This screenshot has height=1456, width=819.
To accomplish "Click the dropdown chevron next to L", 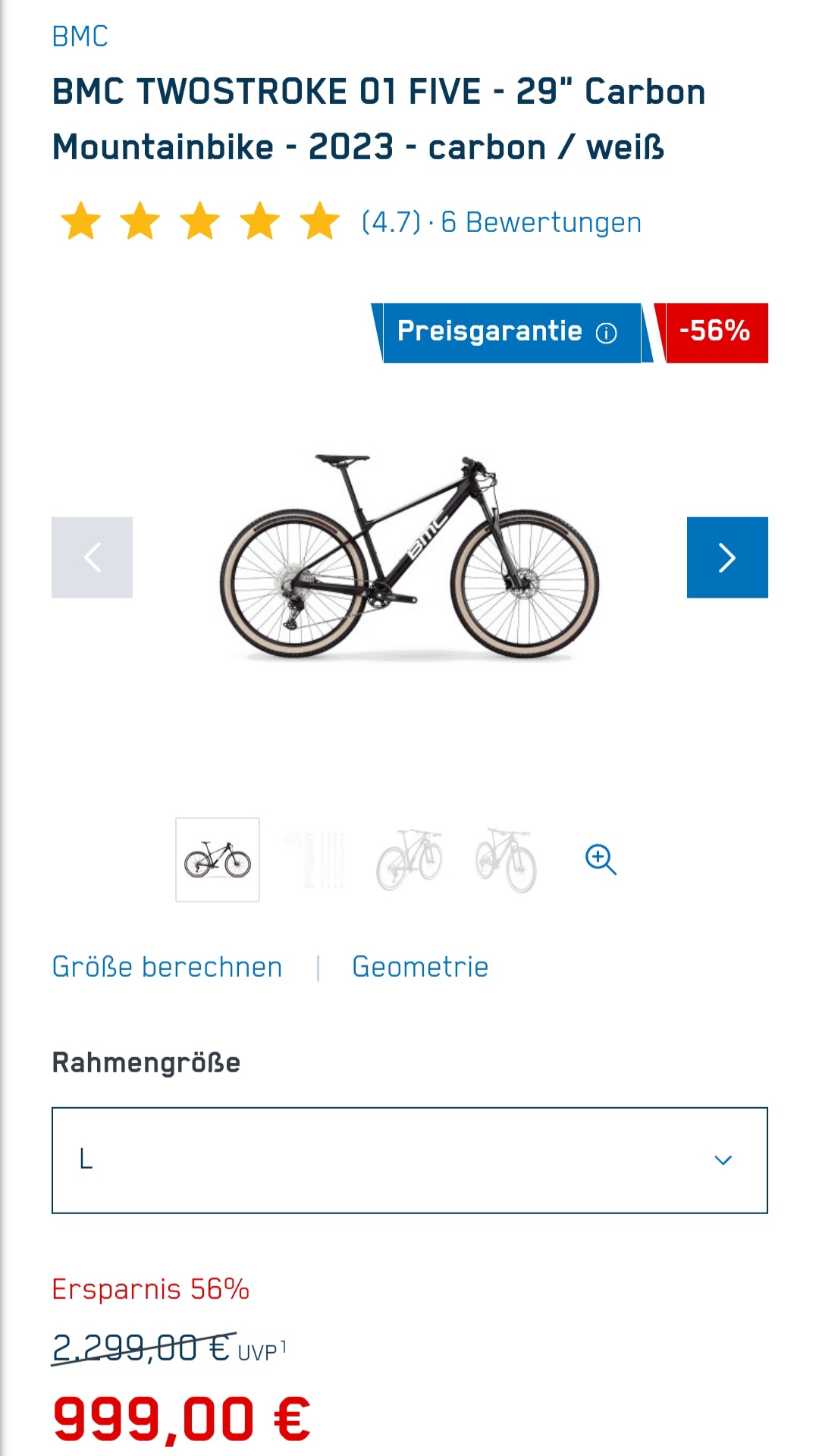I will pos(723,1160).
